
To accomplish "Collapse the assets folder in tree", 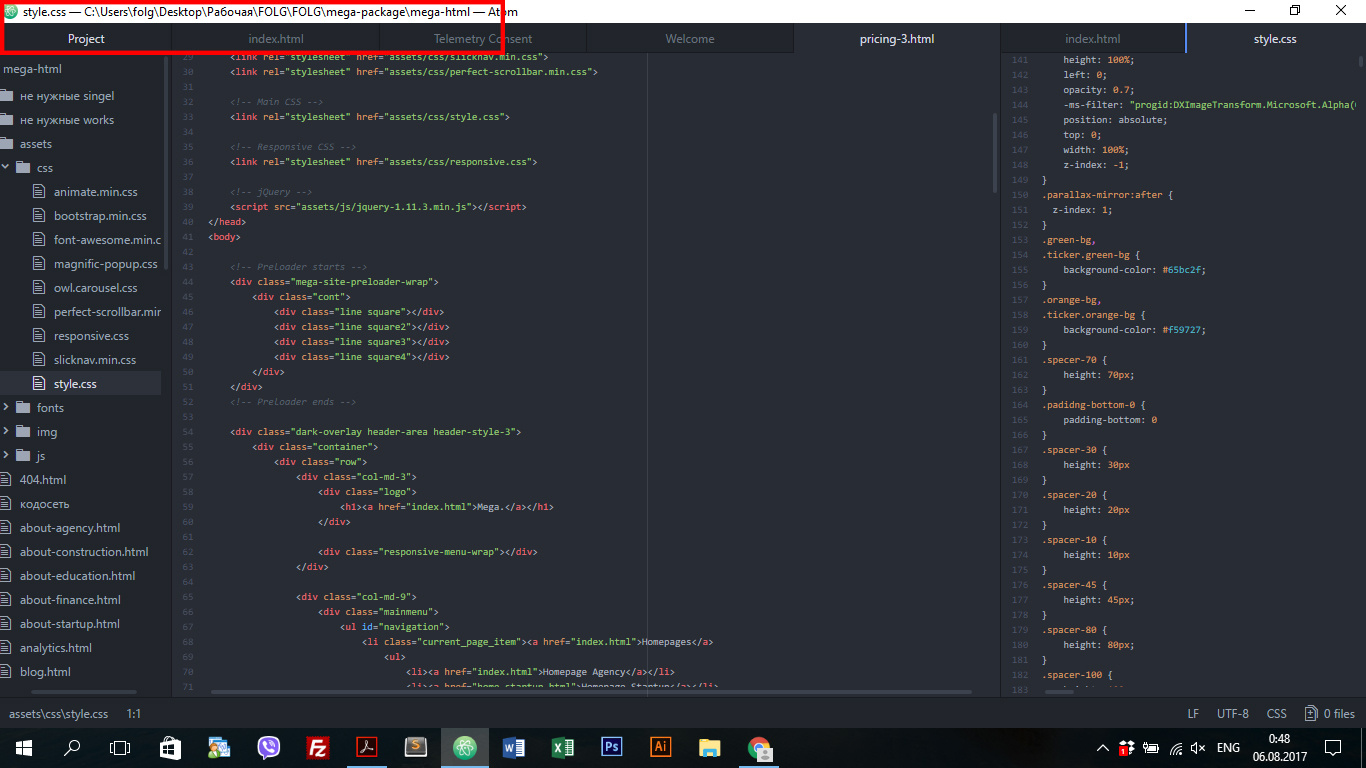I will click(35, 144).
